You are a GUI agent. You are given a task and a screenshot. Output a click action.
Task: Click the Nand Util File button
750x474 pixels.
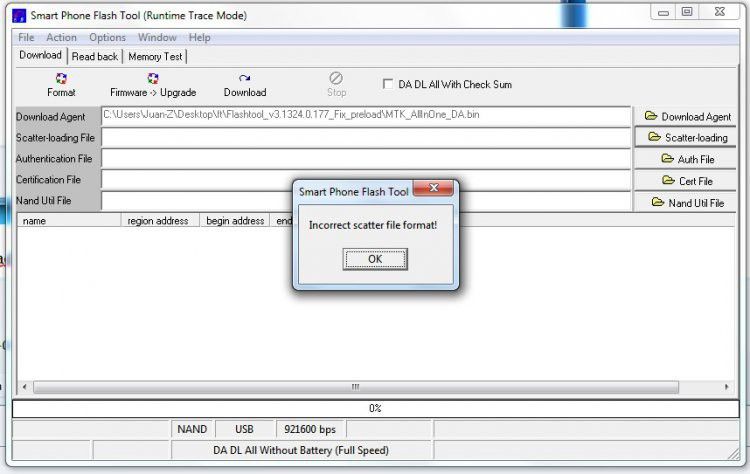point(687,202)
